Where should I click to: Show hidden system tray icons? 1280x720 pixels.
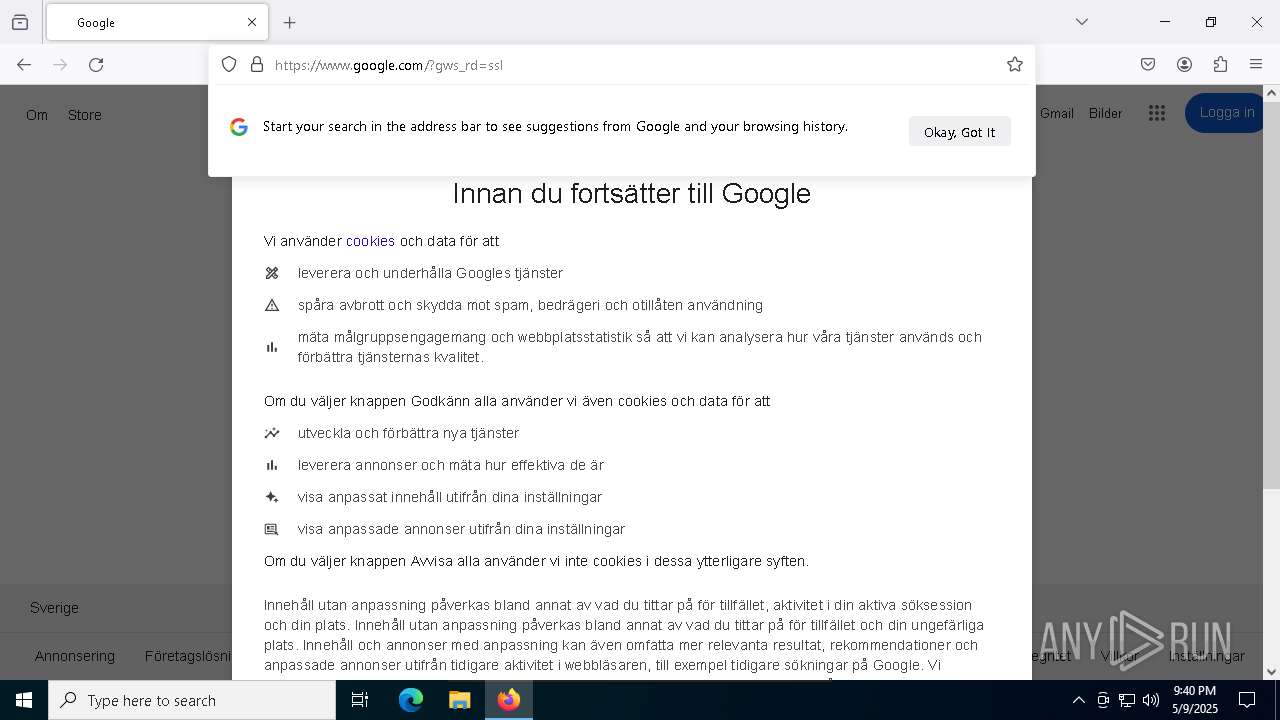tap(1078, 700)
